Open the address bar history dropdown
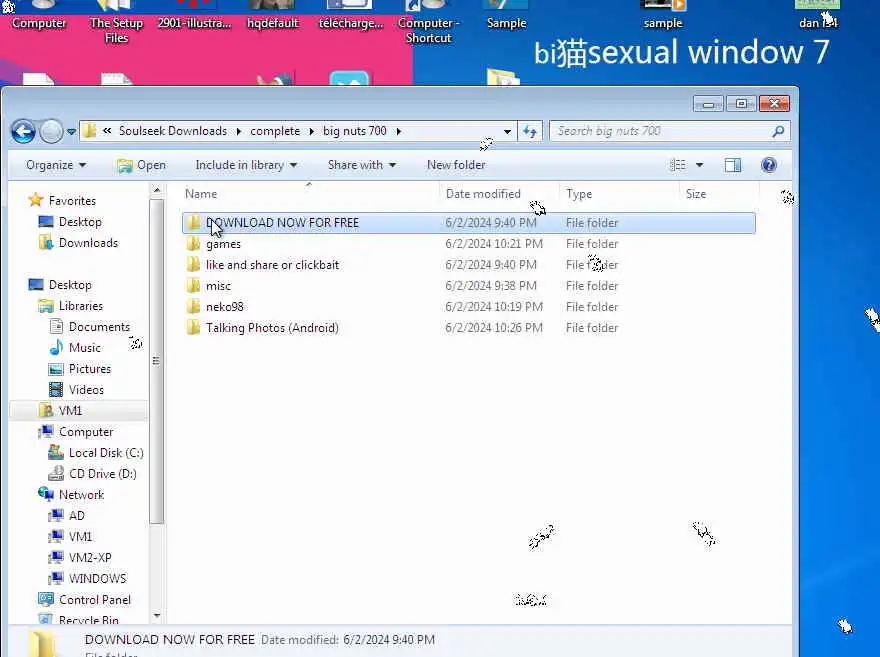 point(507,132)
